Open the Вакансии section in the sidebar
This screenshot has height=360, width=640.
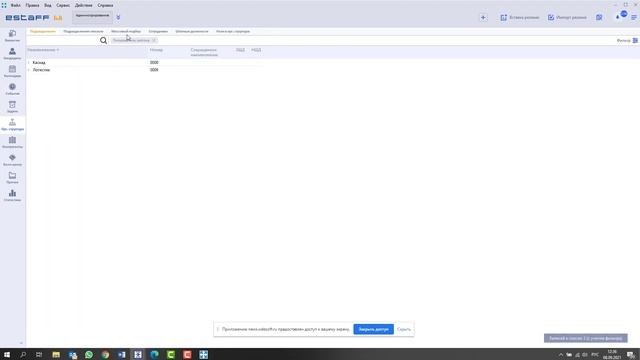pyautogui.click(x=12, y=36)
